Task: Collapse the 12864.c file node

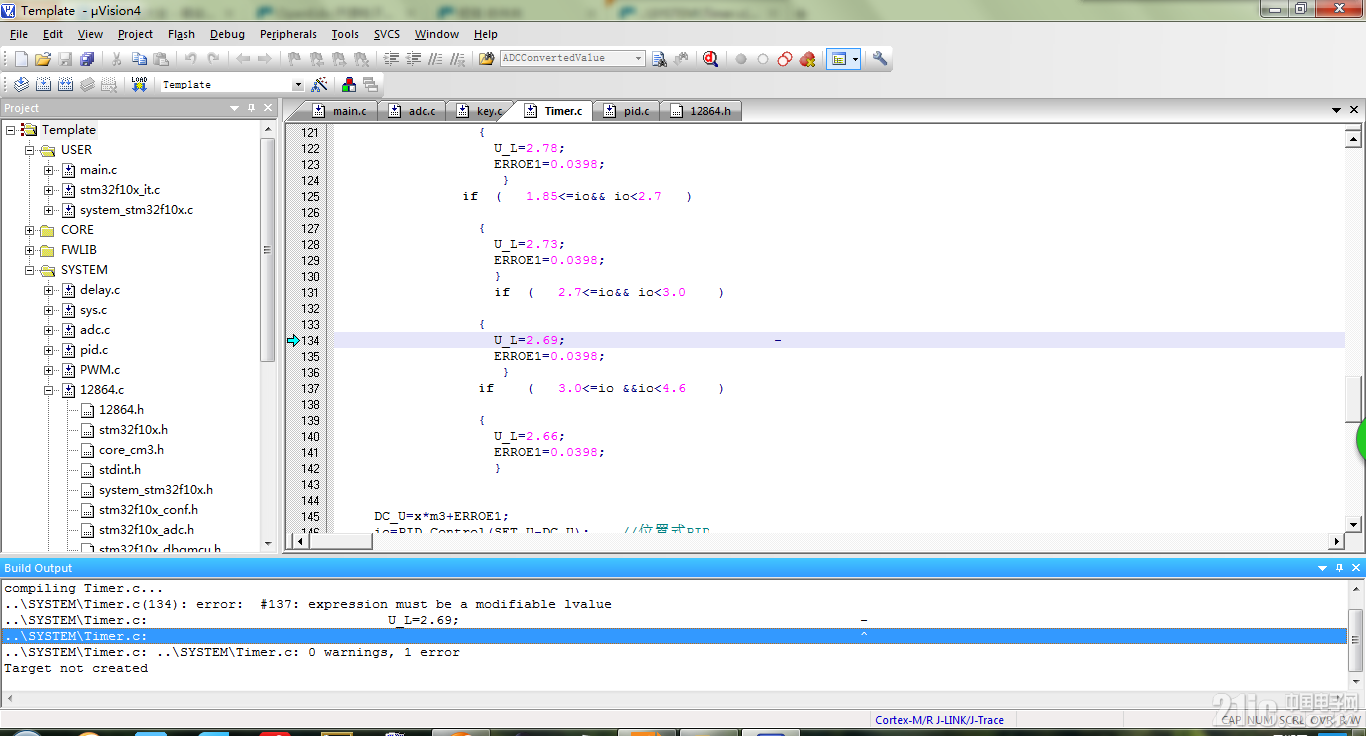Action: pos(48,390)
